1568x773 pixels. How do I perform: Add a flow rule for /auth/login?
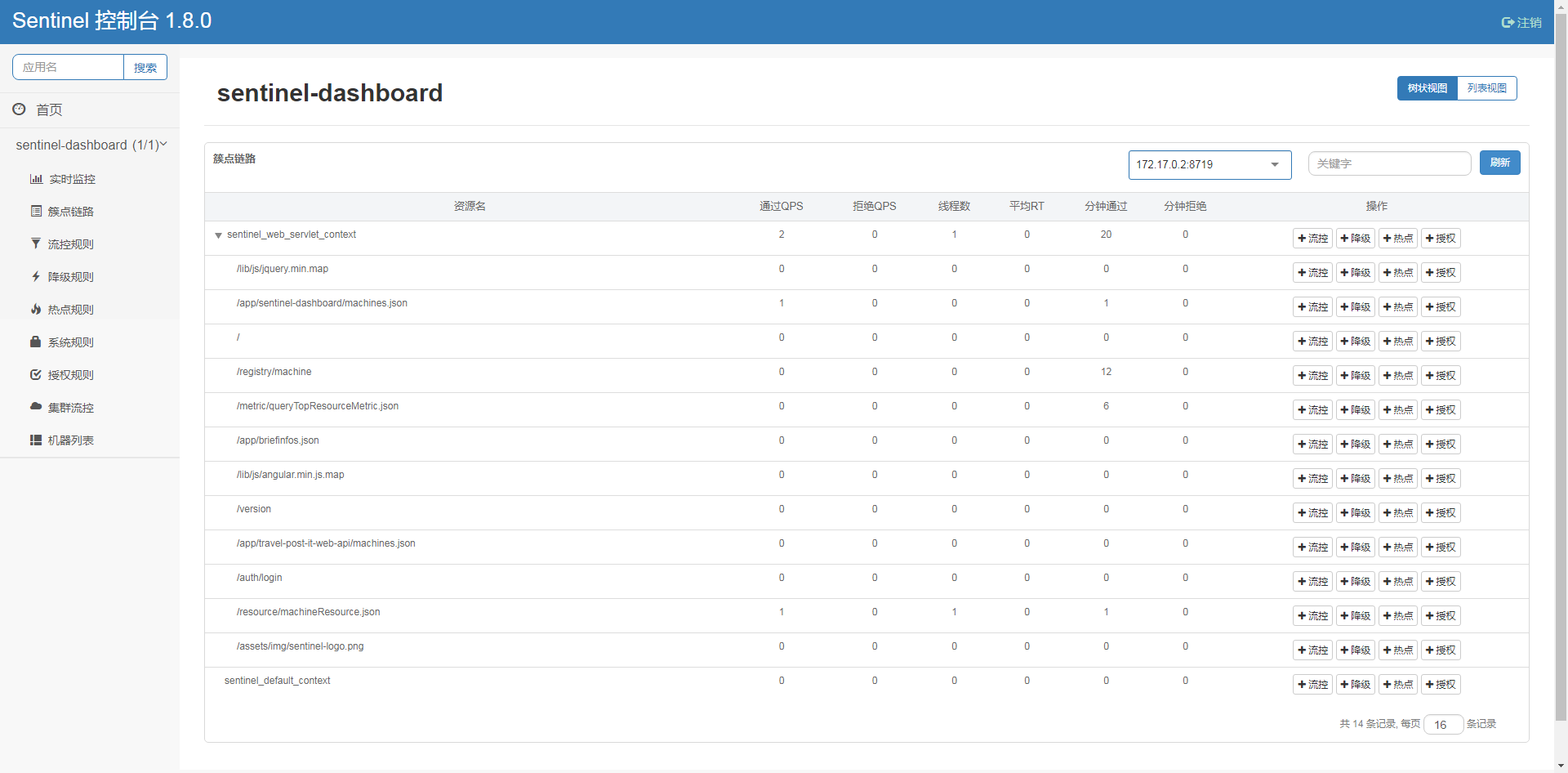click(x=1312, y=581)
